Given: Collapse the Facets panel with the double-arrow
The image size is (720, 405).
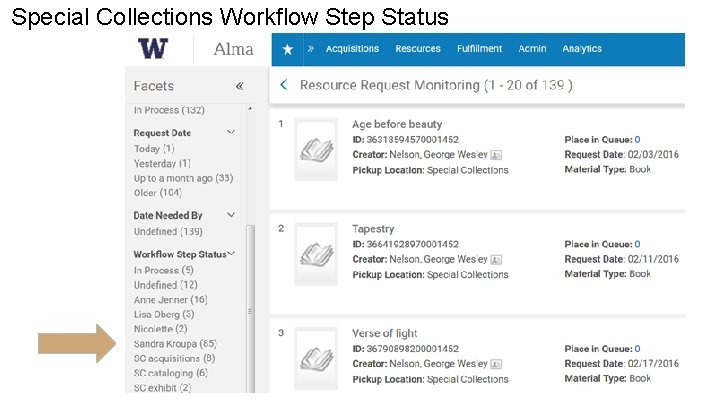Looking at the screenshot, I should [x=239, y=86].
